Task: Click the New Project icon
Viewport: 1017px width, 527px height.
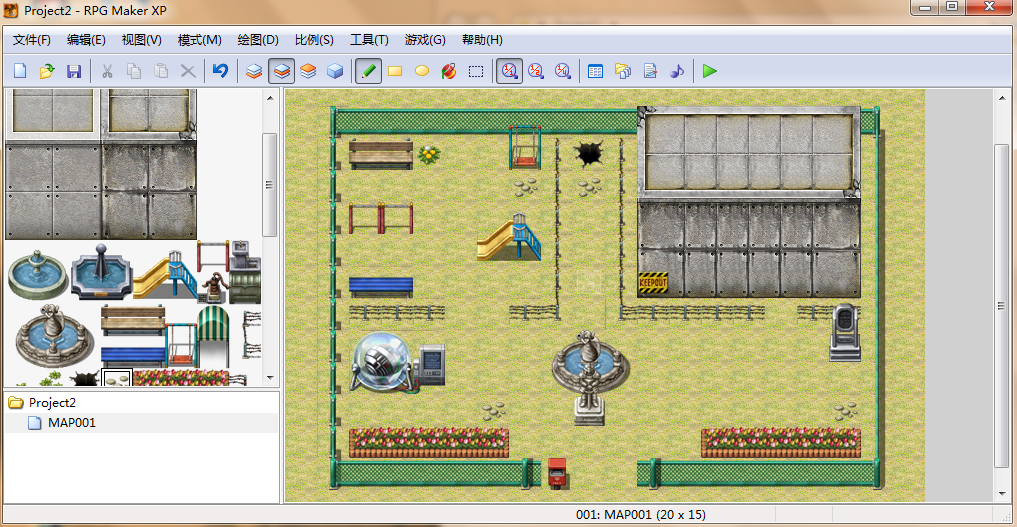Action: point(20,71)
